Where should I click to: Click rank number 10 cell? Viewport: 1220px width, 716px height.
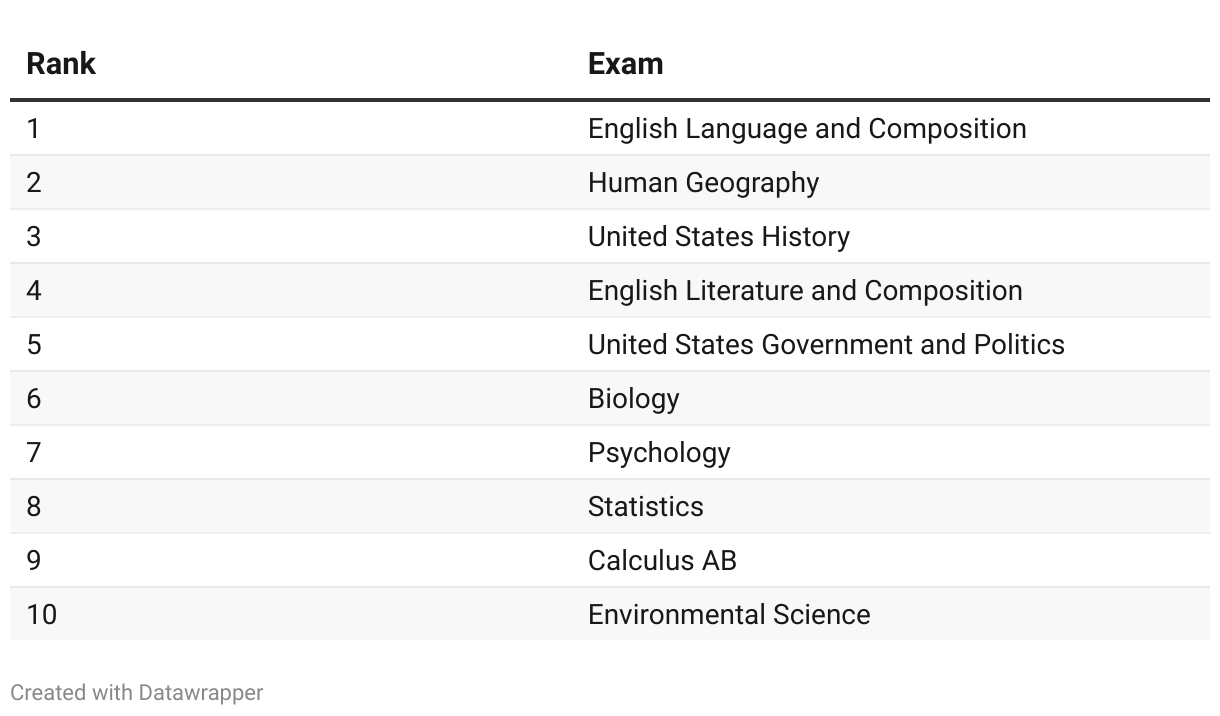(x=41, y=614)
